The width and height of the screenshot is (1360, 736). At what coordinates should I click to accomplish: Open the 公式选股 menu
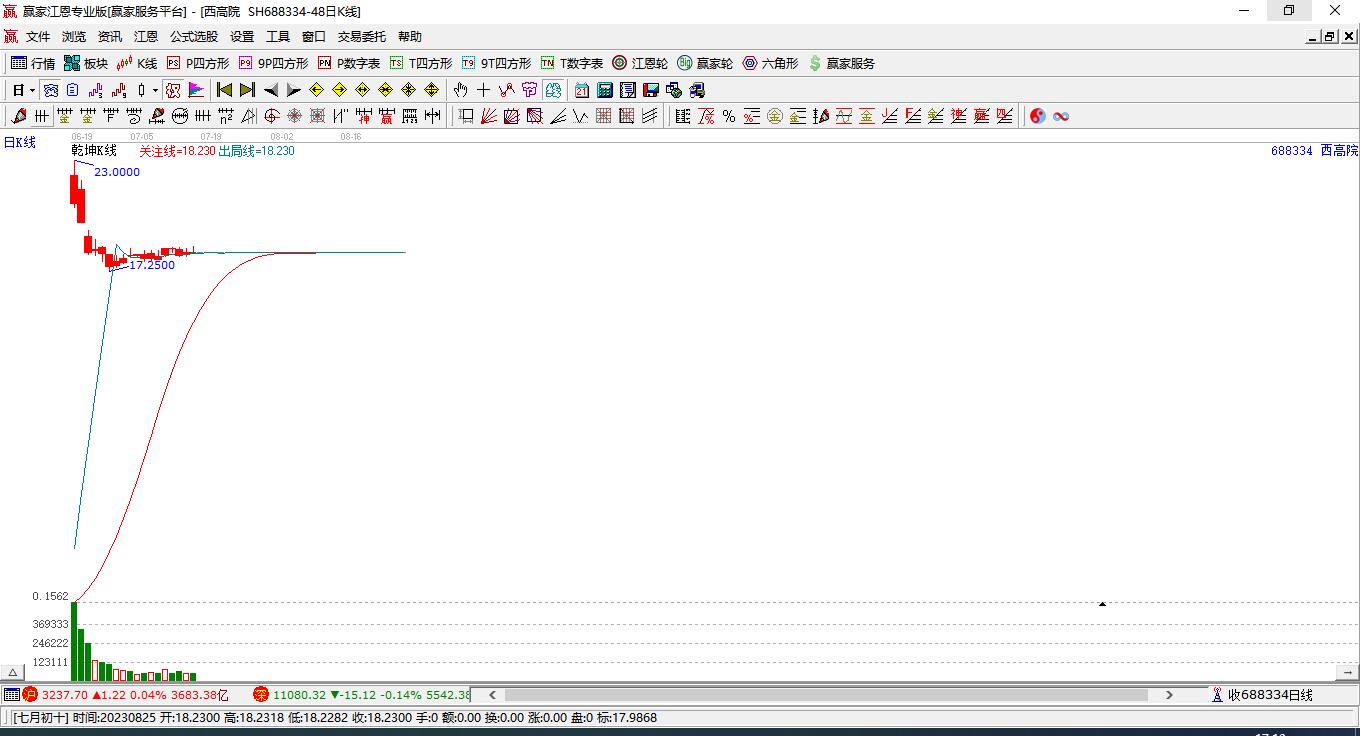coord(193,37)
